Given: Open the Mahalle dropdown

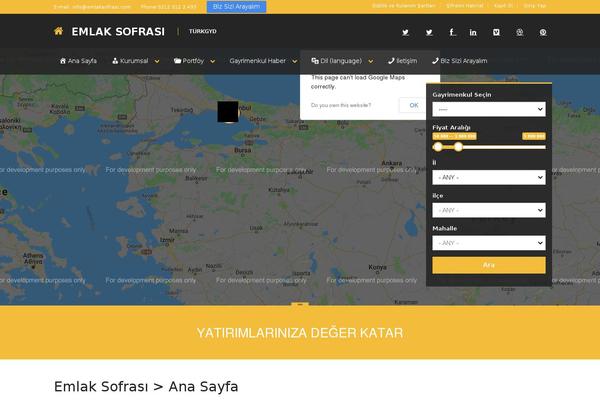Looking at the screenshot, I should tap(489, 243).
